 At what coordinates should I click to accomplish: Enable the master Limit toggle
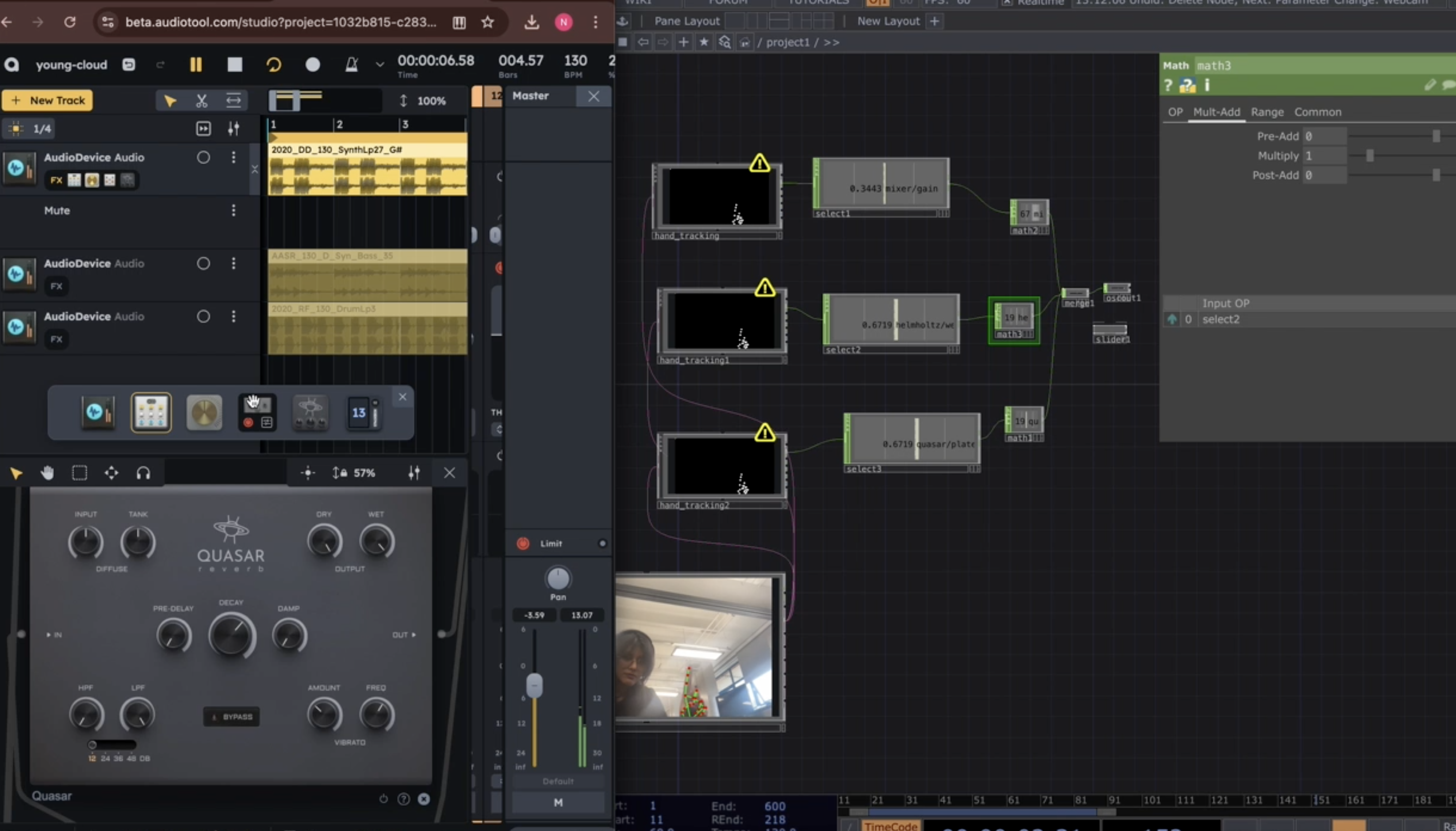pos(522,543)
